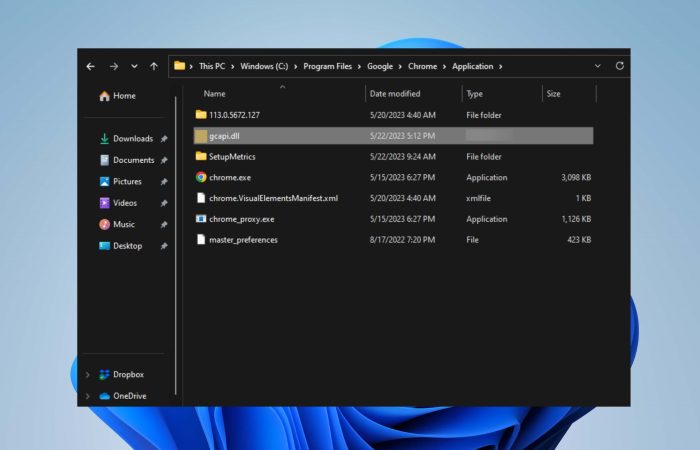Navigate to This PC breadcrumb
Image resolution: width=700 pixels, height=450 pixels.
coord(212,67)
